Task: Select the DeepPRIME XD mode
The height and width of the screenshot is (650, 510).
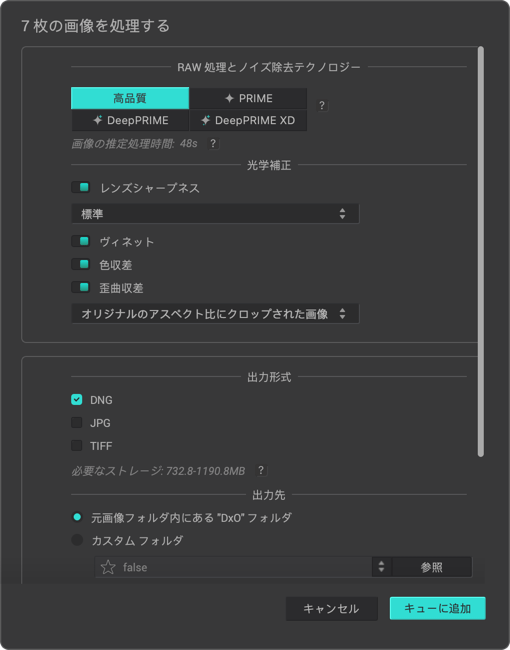Action: (248, 120)
